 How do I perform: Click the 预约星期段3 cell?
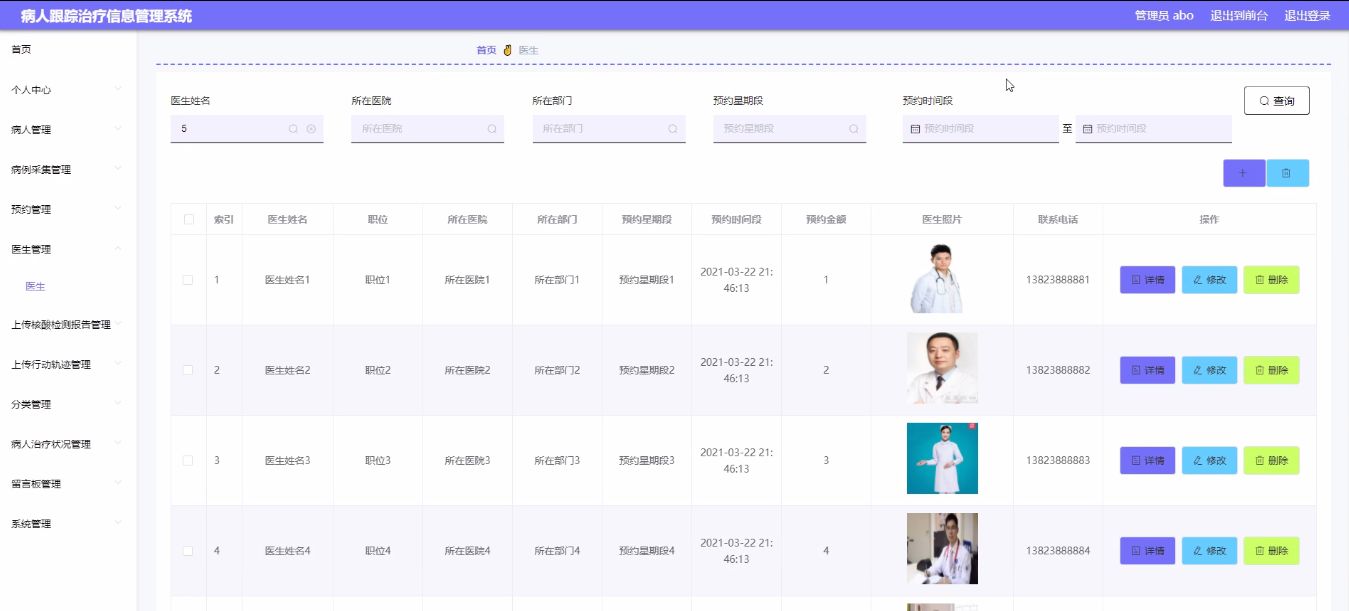[646, 460]
